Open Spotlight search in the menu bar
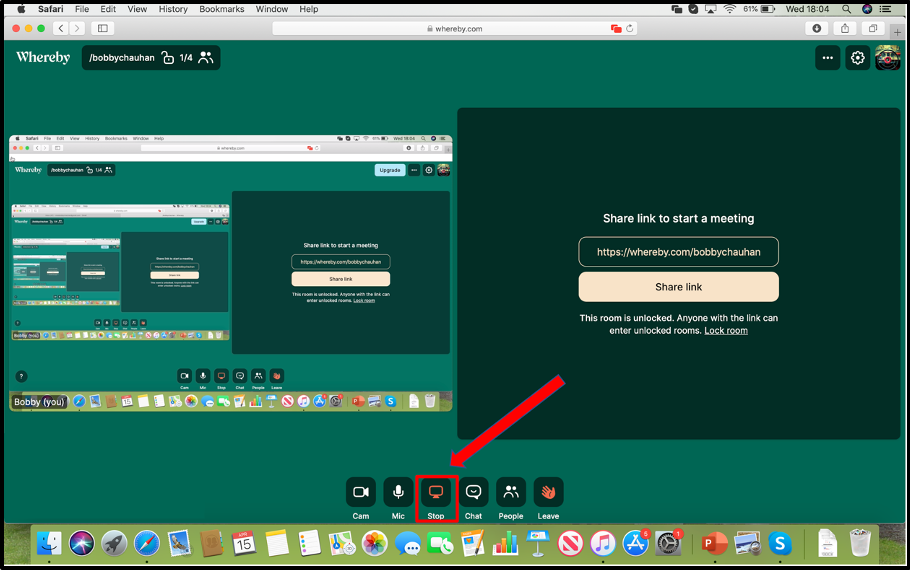910x570 pixels. 847,9
